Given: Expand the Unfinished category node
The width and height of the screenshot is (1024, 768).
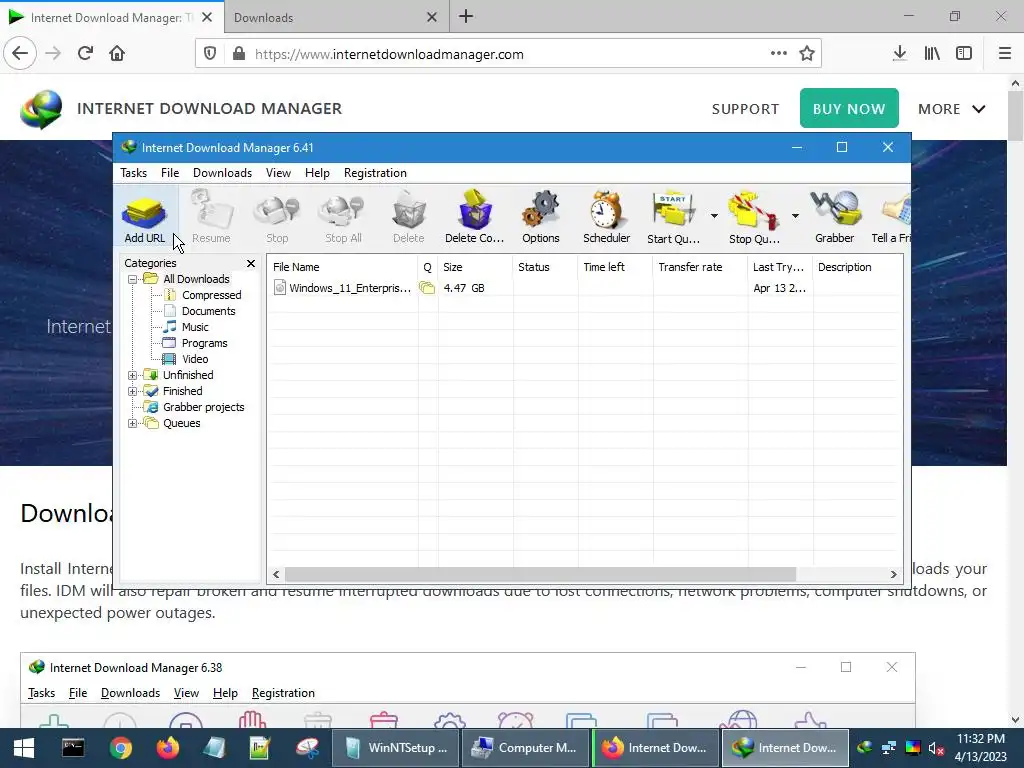Looking at the screenshot, I should point(133,376).
